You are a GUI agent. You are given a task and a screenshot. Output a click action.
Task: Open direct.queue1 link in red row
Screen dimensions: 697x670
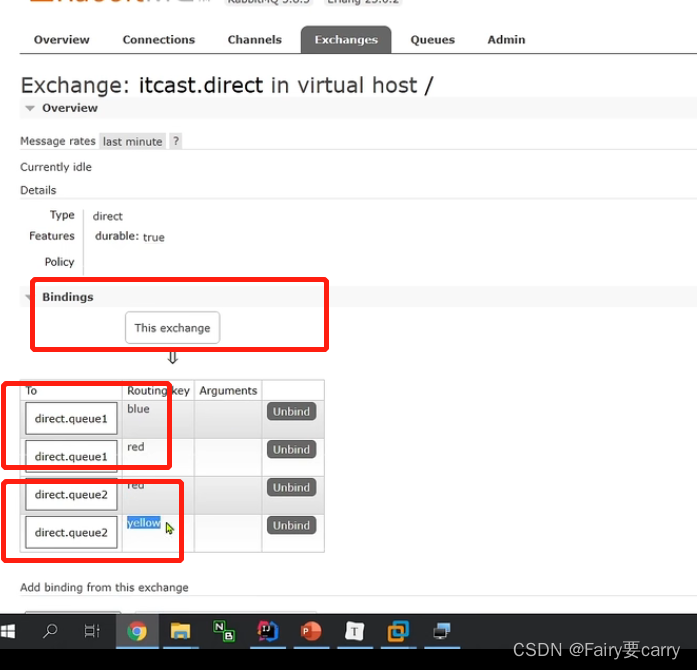point(71,456)
